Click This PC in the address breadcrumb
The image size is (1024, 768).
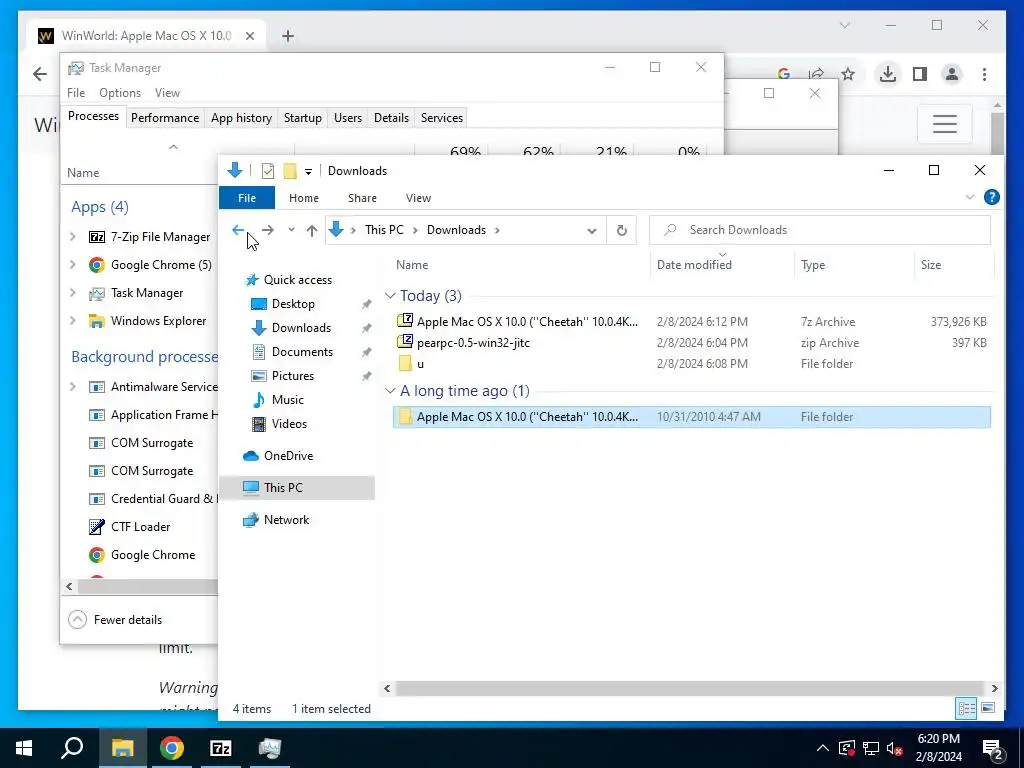point(384,230)
